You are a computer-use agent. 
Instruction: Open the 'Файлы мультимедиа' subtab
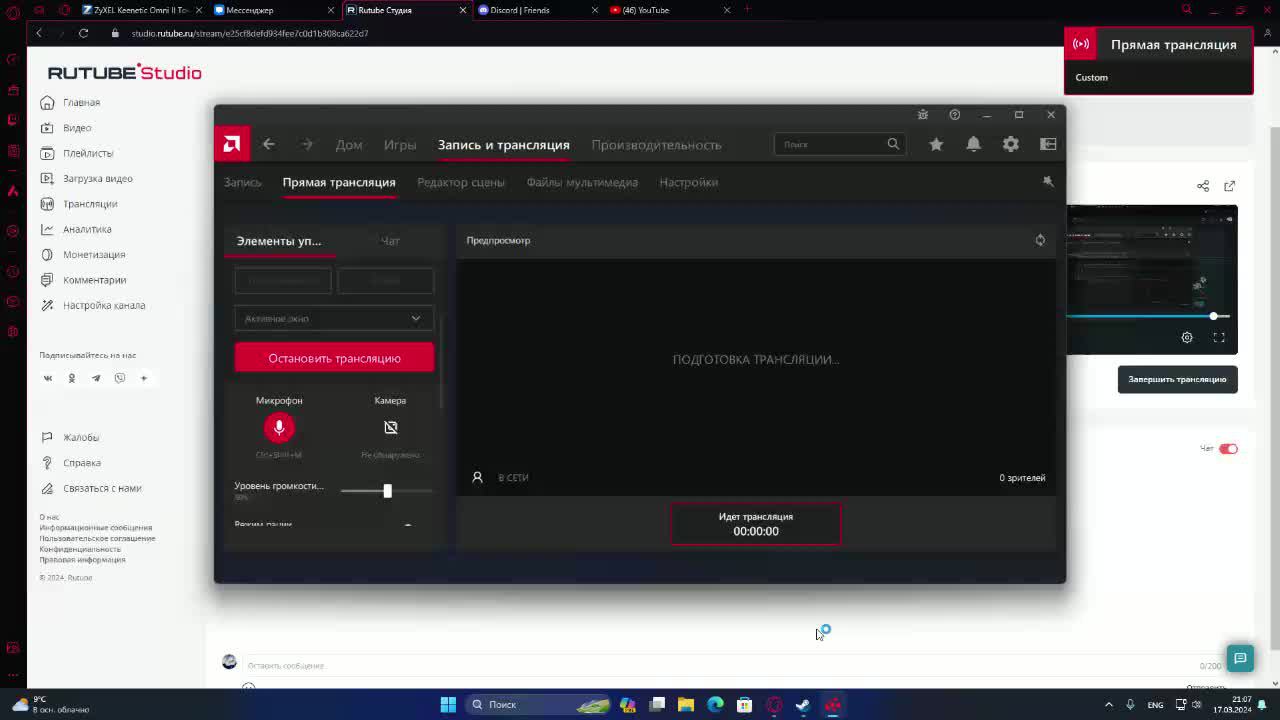(x=582, y=182)
